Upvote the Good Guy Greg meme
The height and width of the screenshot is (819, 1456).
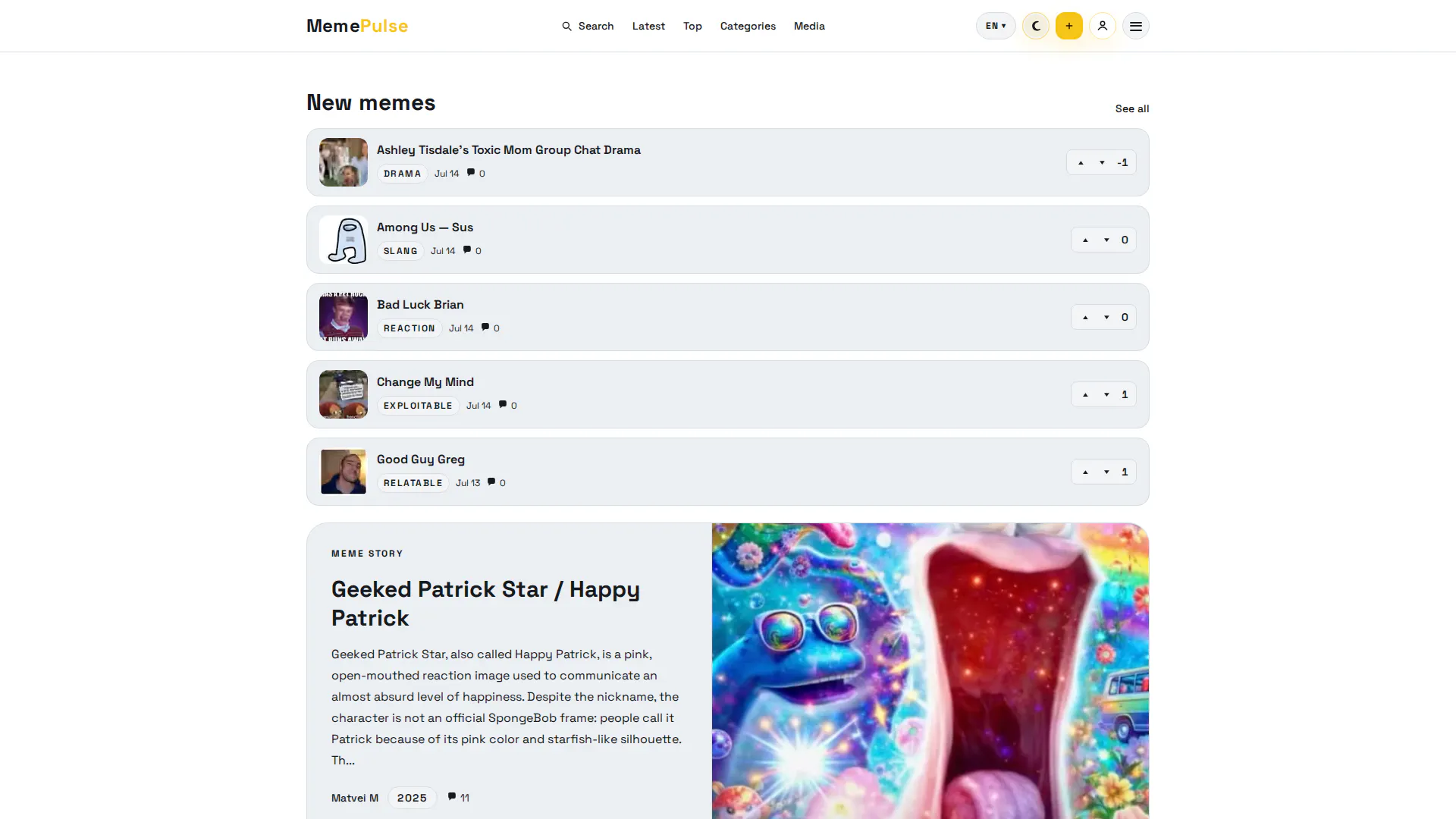point(1085,472)
